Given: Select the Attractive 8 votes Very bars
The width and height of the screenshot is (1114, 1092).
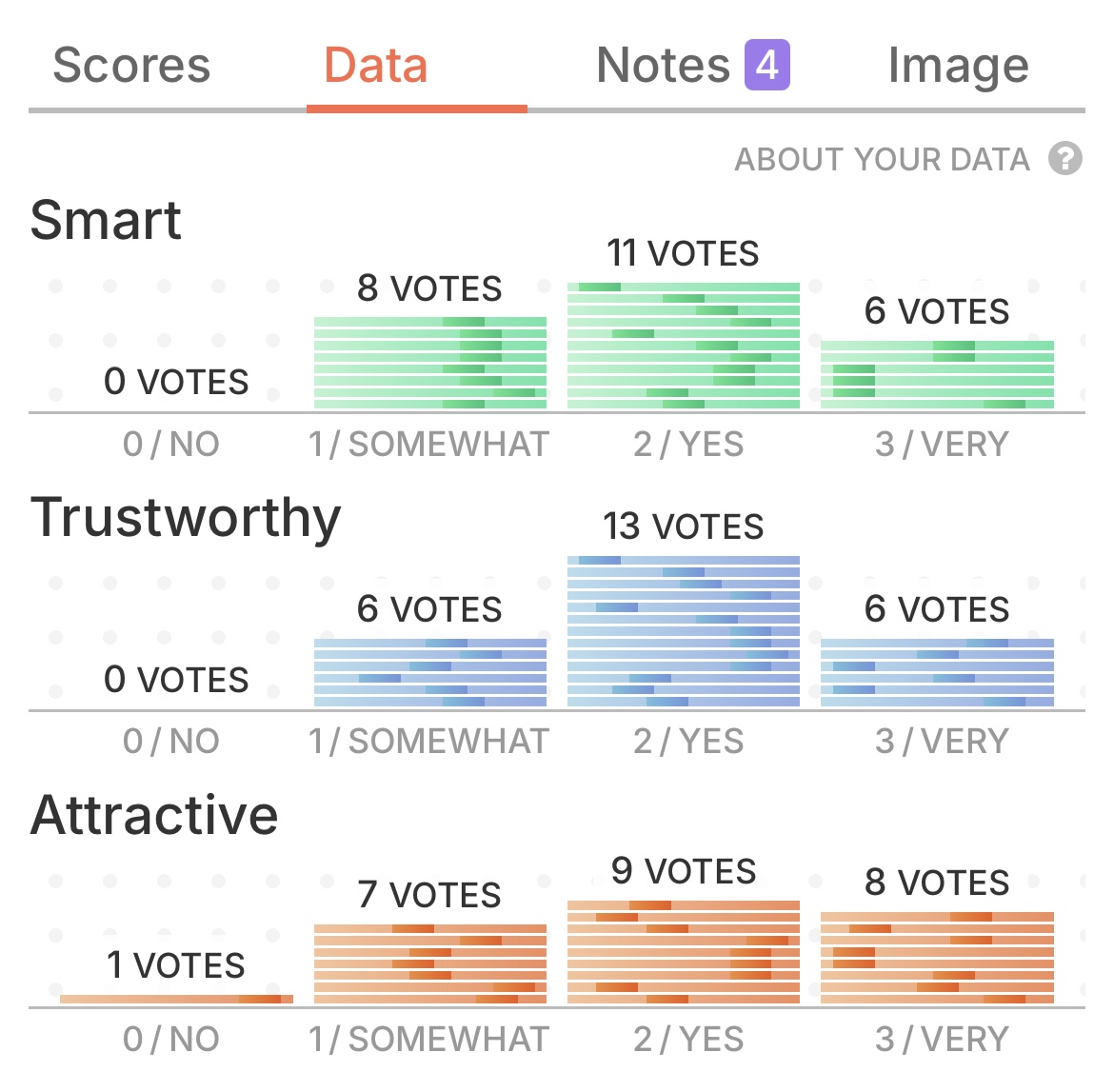Looking at the screenshot, I should (x=937, y=958).
